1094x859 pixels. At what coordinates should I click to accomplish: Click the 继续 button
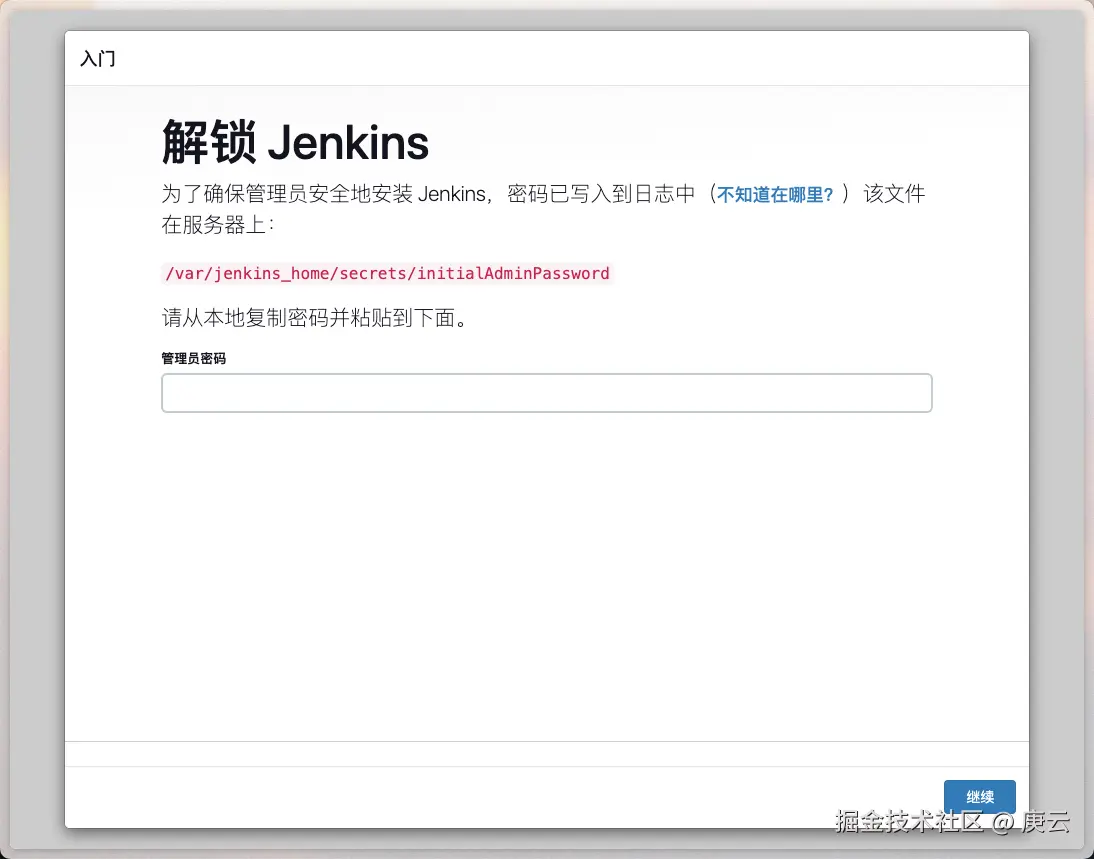click(x=980, y=797)
